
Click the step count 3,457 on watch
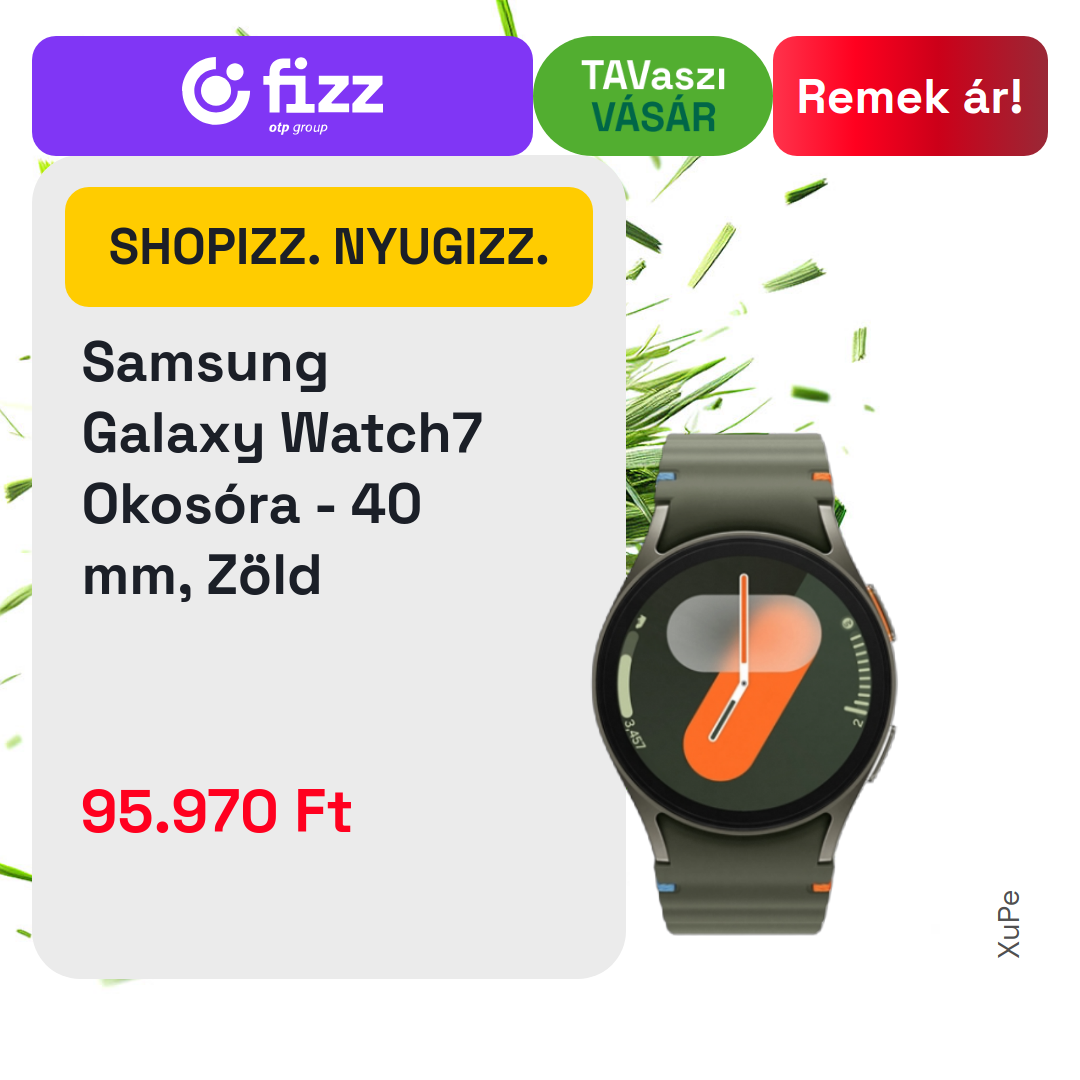634,734
